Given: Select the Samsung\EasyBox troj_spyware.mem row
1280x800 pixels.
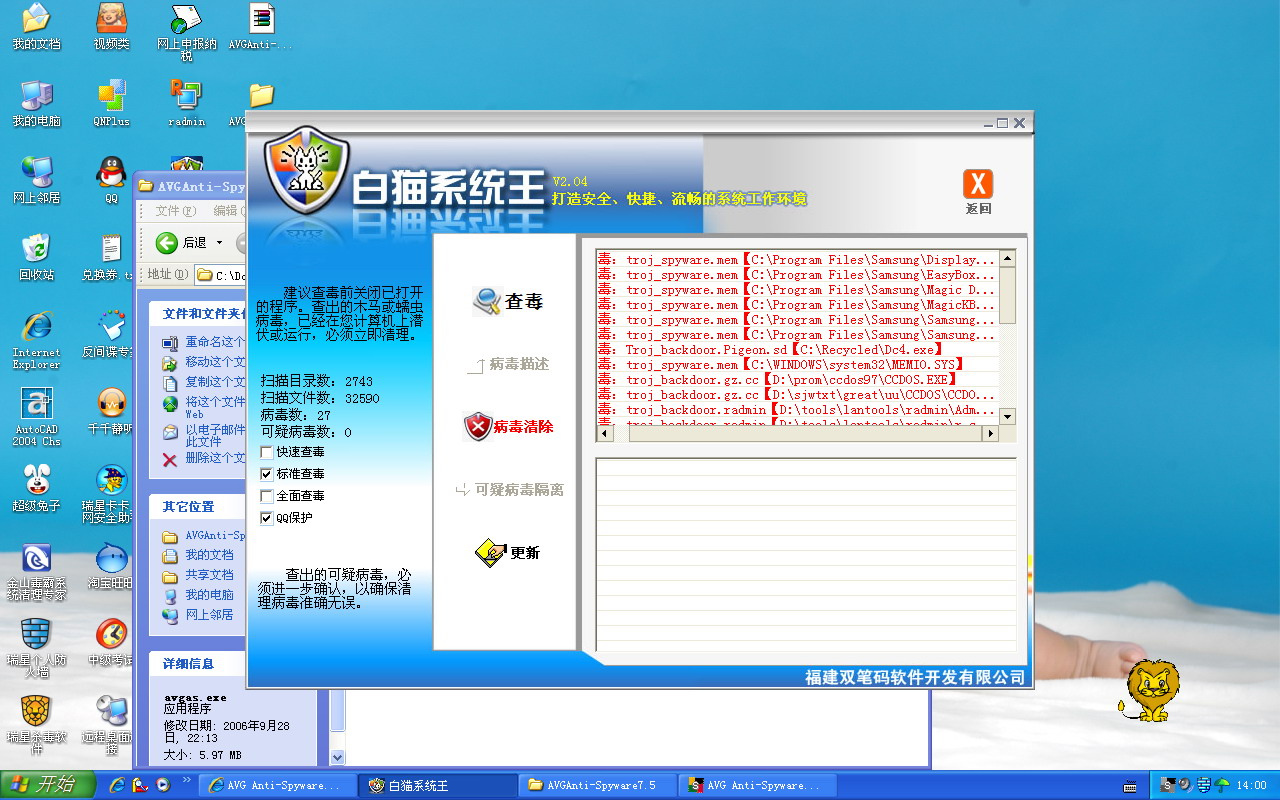Looking at the screenshot, I should coord(797,275).
